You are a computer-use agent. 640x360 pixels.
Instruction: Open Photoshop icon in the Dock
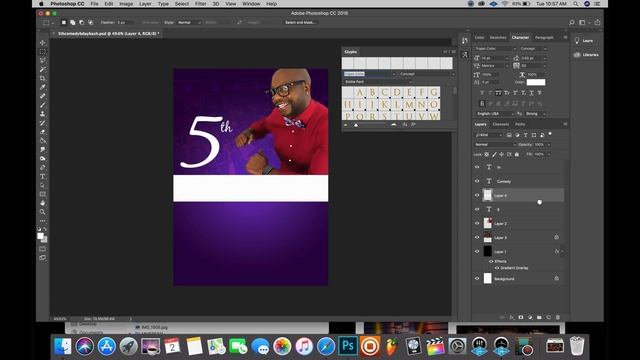[x=348, y=346]
